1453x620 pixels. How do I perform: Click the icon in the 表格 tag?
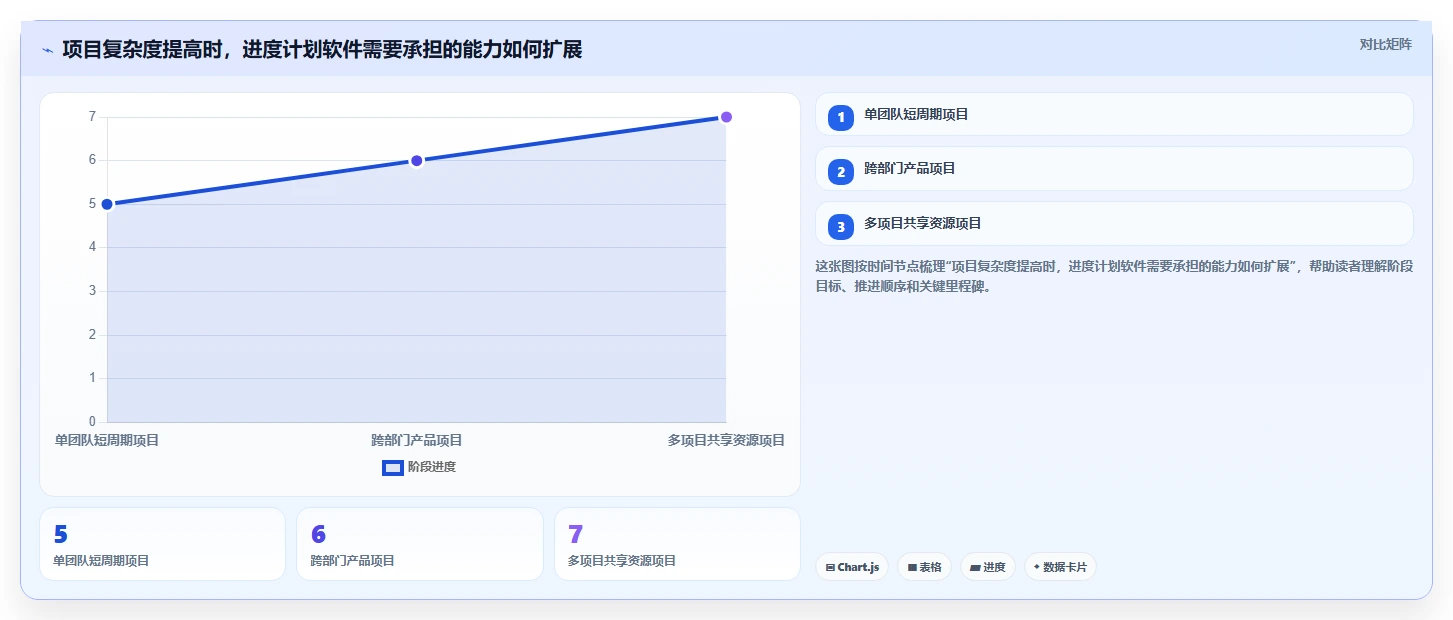(x=912, y=568)
